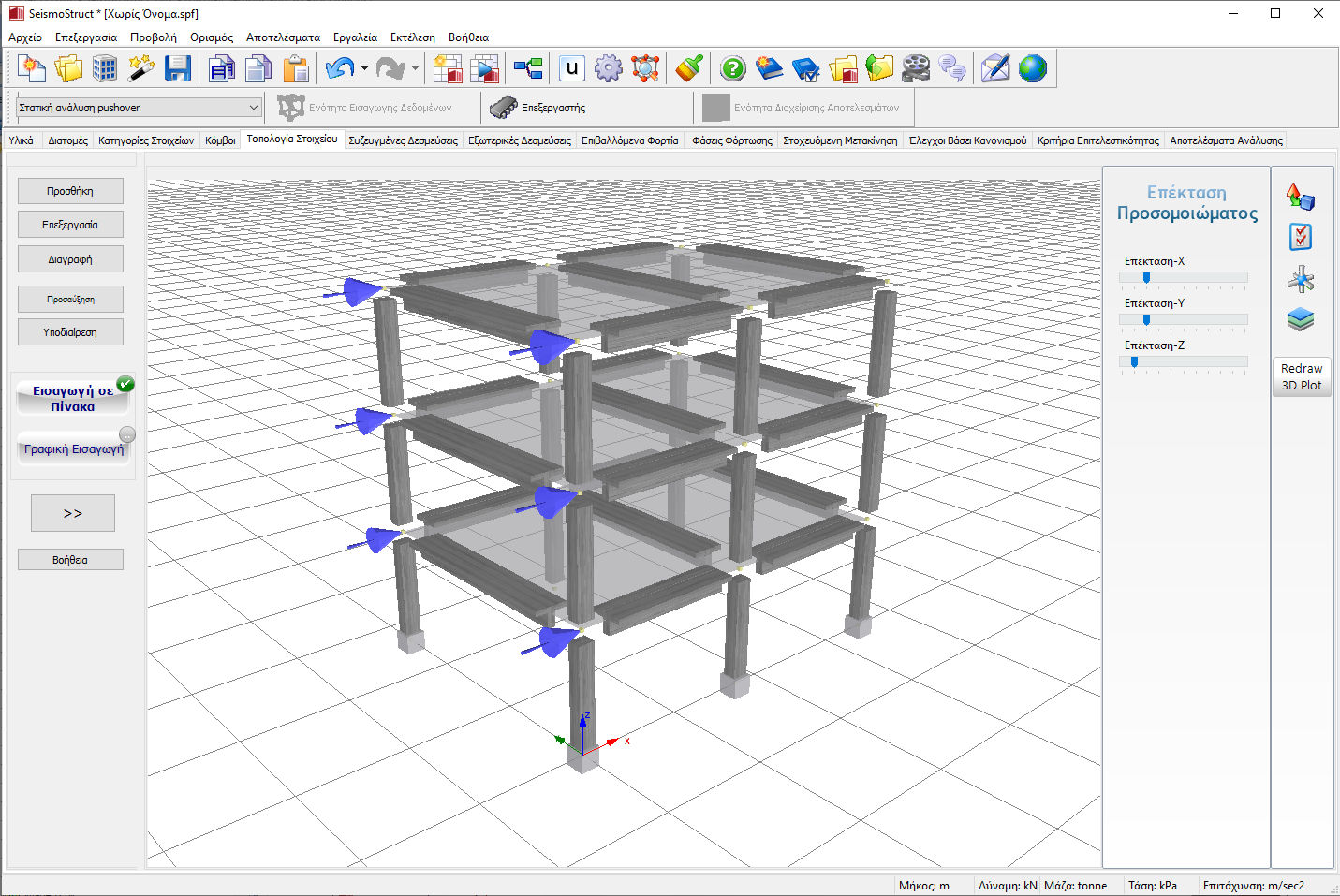
Task: Click the Units selector 'u' icon
Action: (x=572, y=68)
